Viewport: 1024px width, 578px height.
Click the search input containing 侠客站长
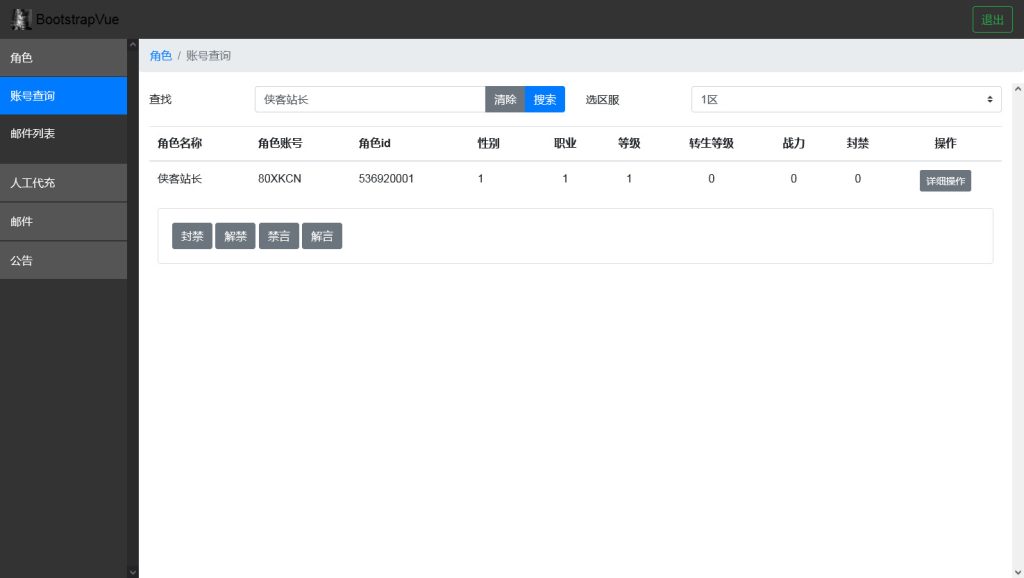pyautogui.click(x=370, y=99)
